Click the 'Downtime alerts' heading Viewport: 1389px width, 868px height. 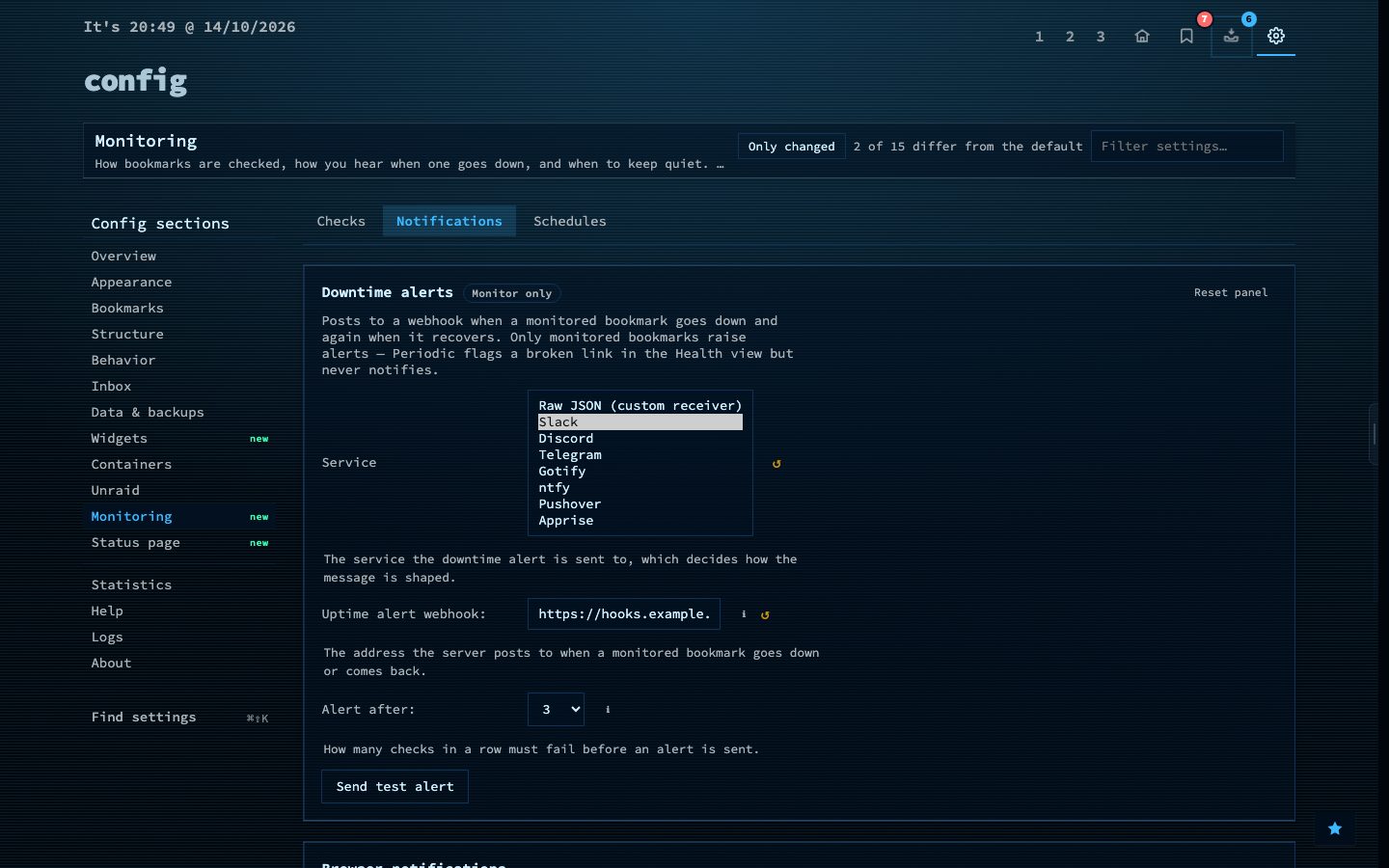coord(387,292)
